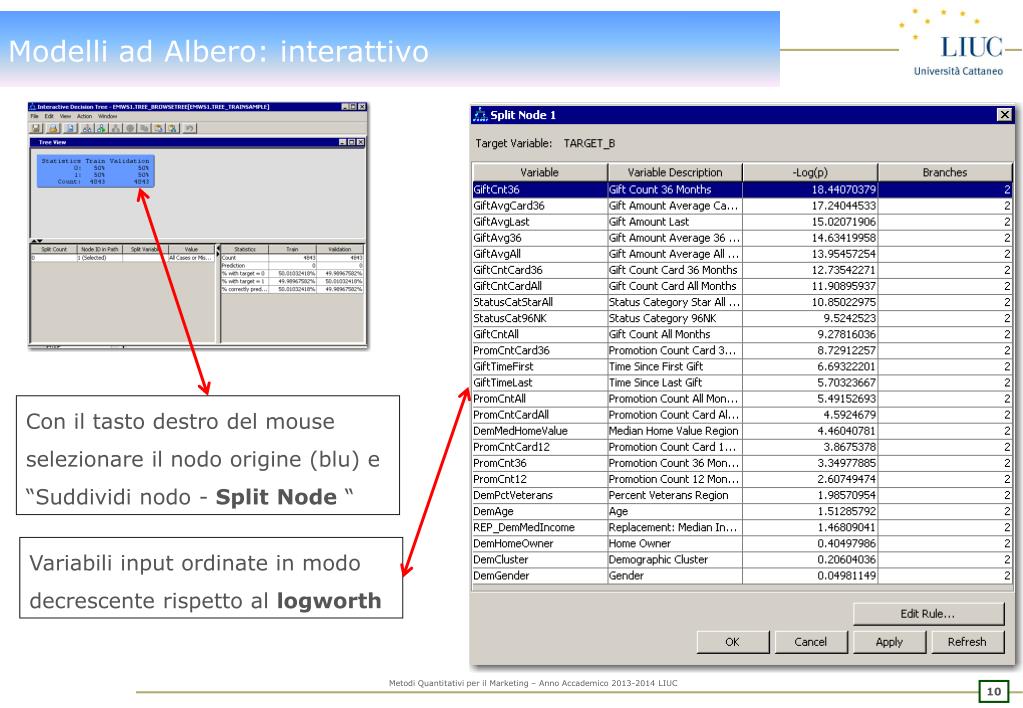The width and height of the screenshot is (1023, 708).
Task: Open the Edit menu in Interactive Decision Tree
Action: pyautogui.click(x=49, y=116)
